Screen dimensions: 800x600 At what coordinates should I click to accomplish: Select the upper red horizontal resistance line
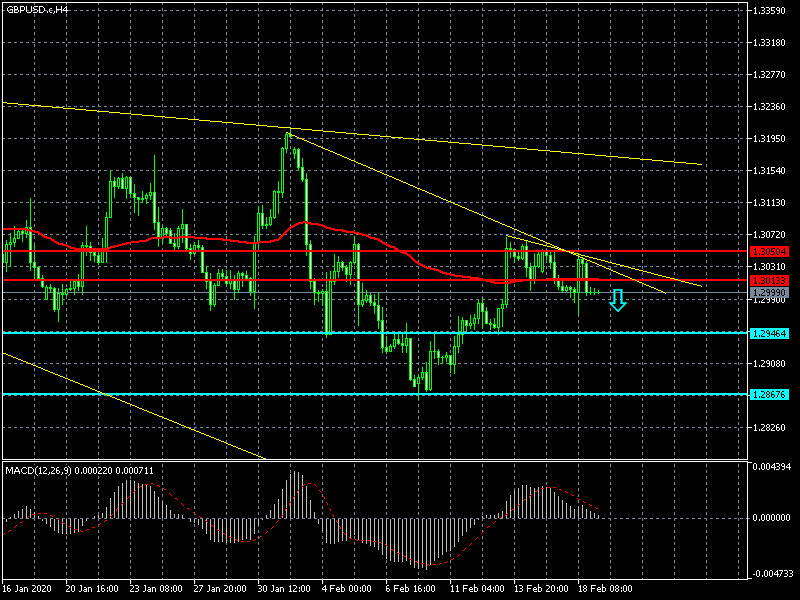375,251
